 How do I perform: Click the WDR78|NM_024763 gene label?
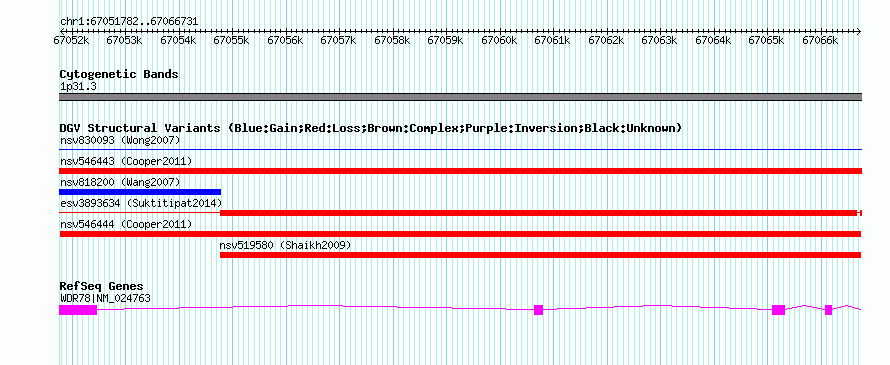point(105,298)
